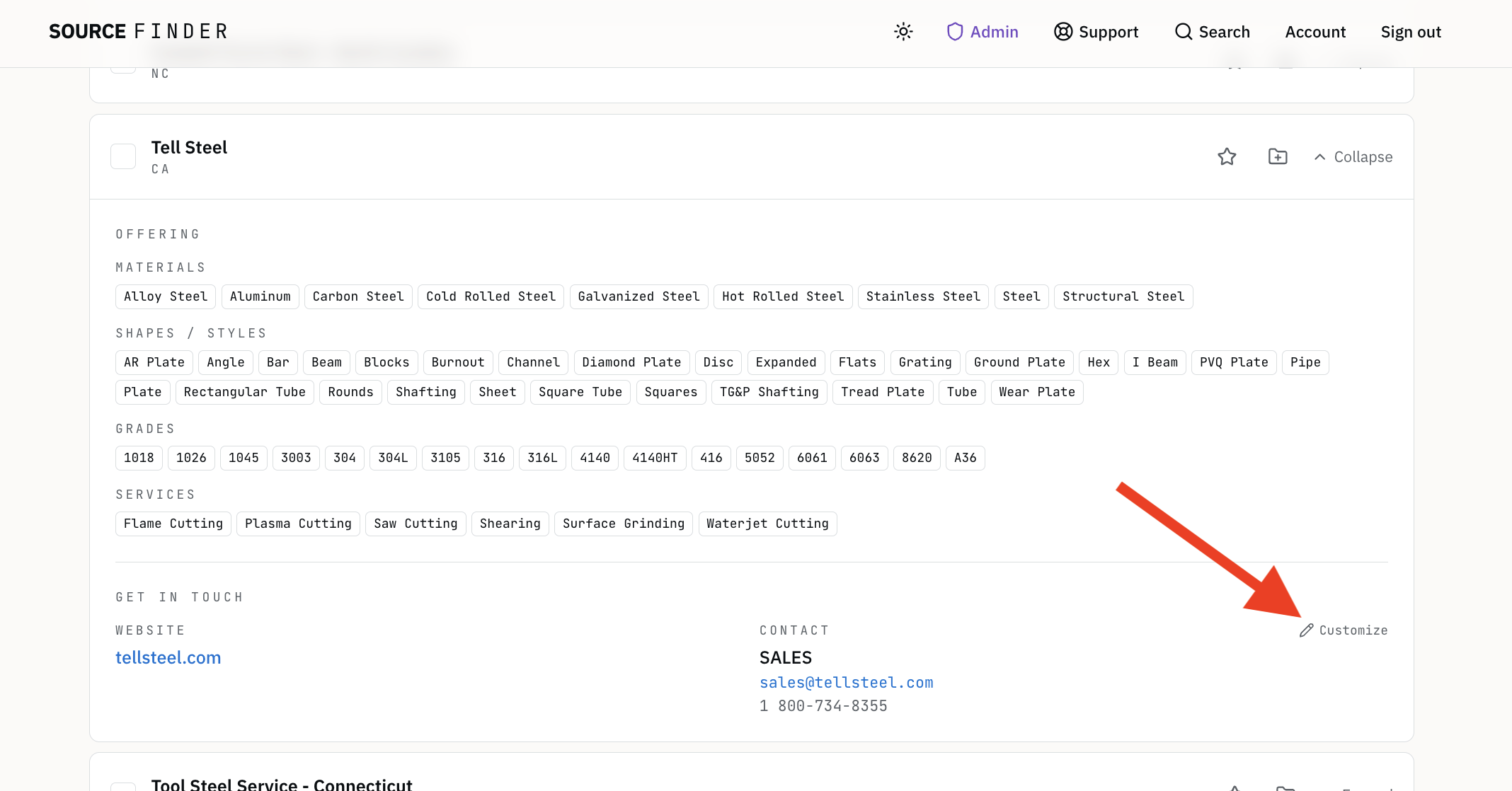Image resolution: width=1512 pixels, height=791 pixels.
Task: Click the A36 grade tag
Action: point(966,458)
